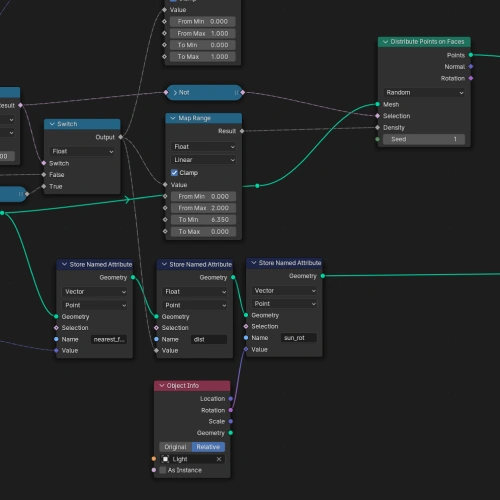The width and height of the screenshot is (500, 500).
Task: Expand the collapsed Not node
Action: pos(175,93)
